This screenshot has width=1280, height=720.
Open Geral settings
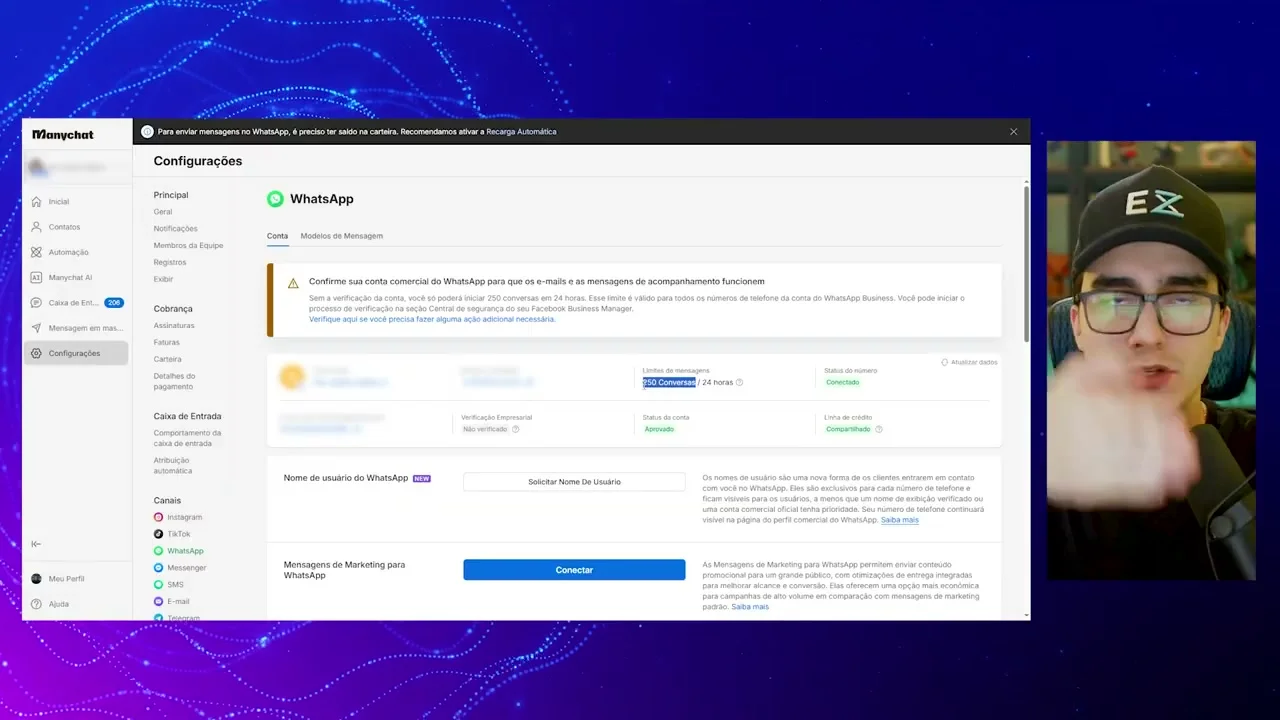(163, 212)
